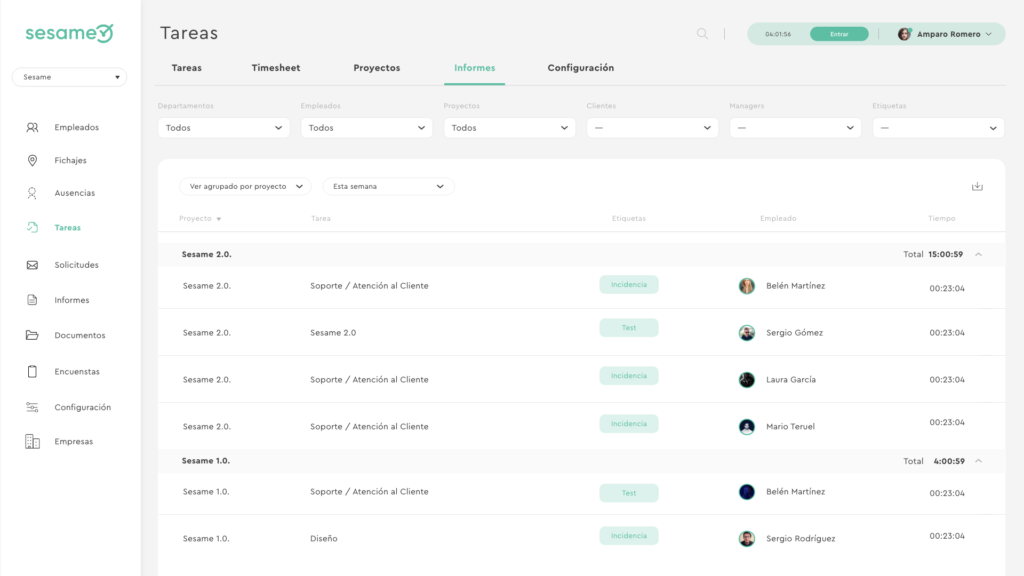Click the Test tag on Sergio Gómez row
This screenshot has width=1024, height=576.
click(629, 328)
